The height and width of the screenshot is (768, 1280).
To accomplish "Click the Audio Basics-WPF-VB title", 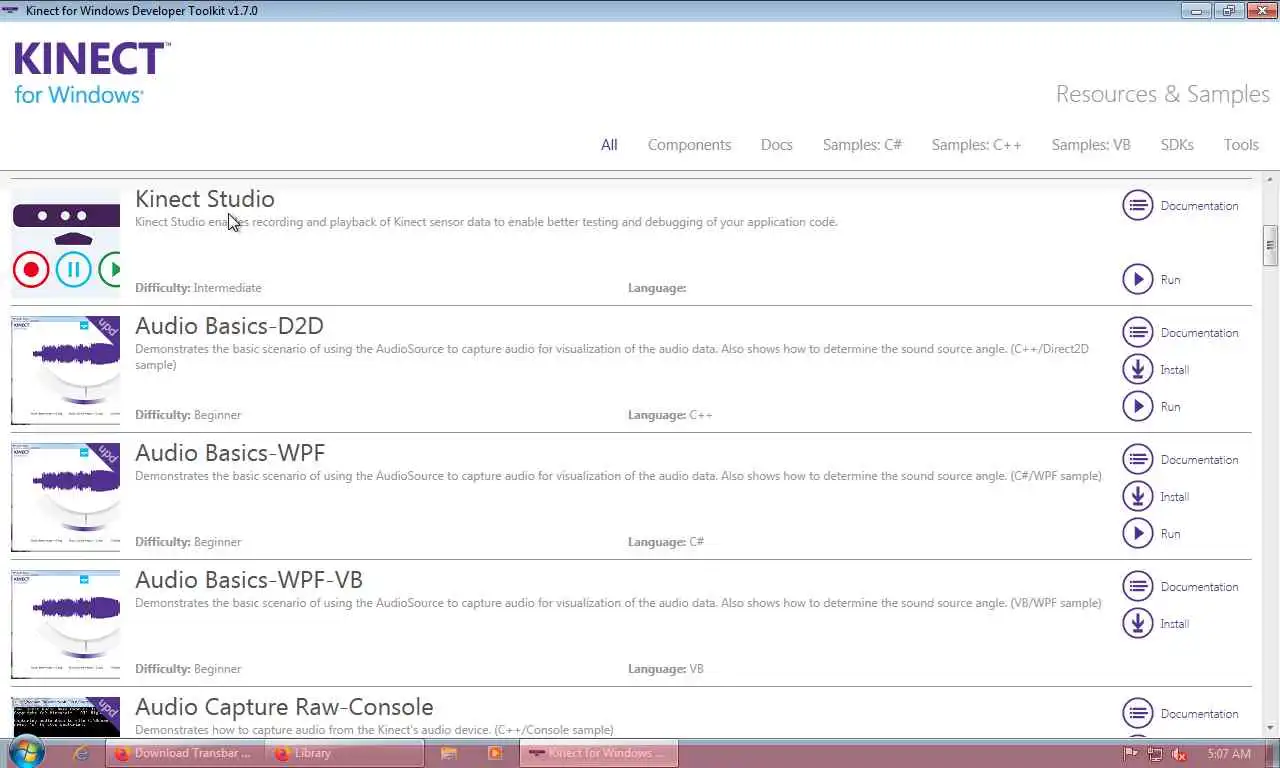I will pos(249,580).
